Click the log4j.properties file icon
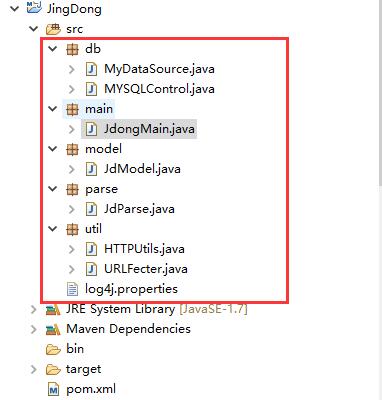This screenshot has width=382, height=400. coord(72,289)
